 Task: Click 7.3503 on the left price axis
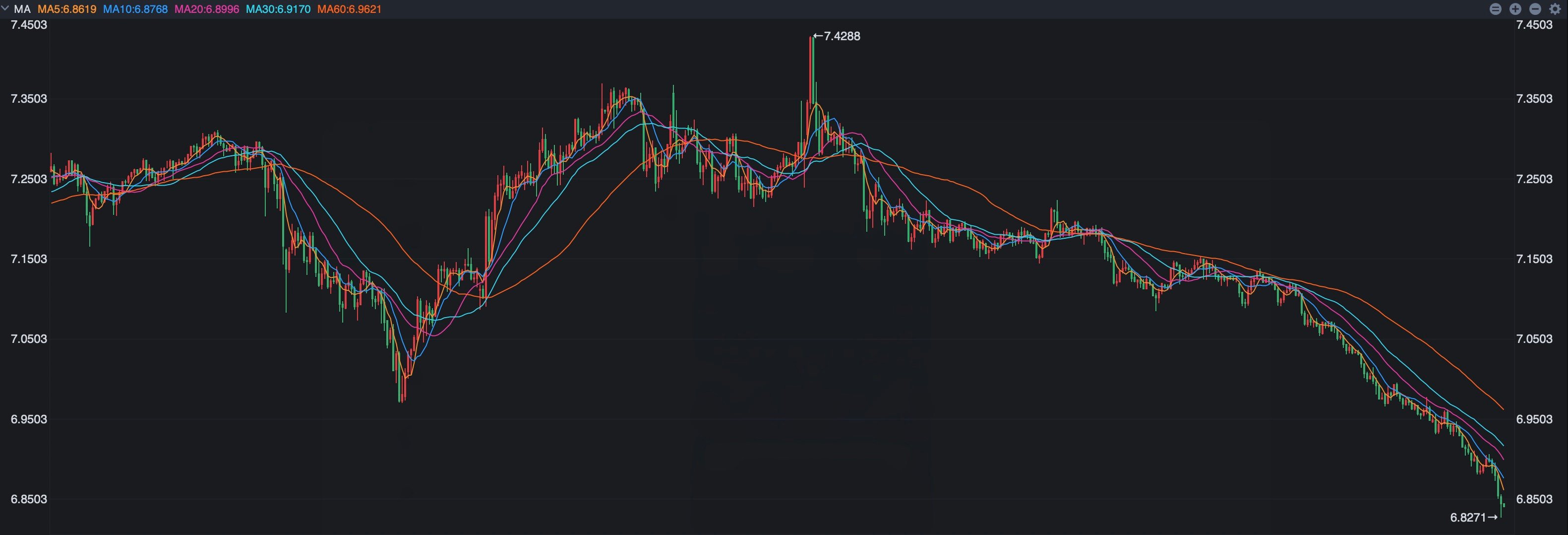pyautogui.click(x=29, y=99)
